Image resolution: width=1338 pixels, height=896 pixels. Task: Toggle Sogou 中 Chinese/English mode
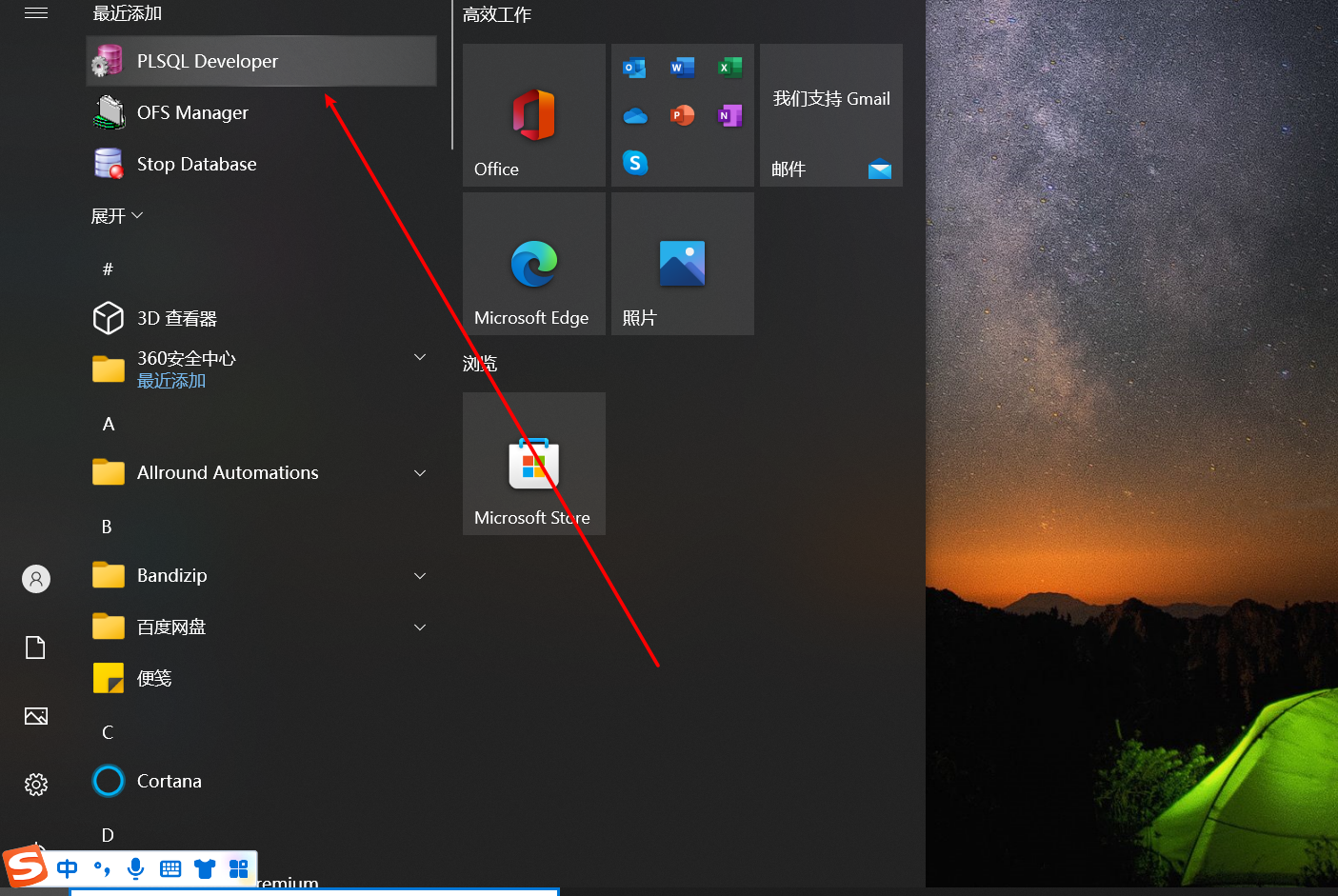(68, 868)
